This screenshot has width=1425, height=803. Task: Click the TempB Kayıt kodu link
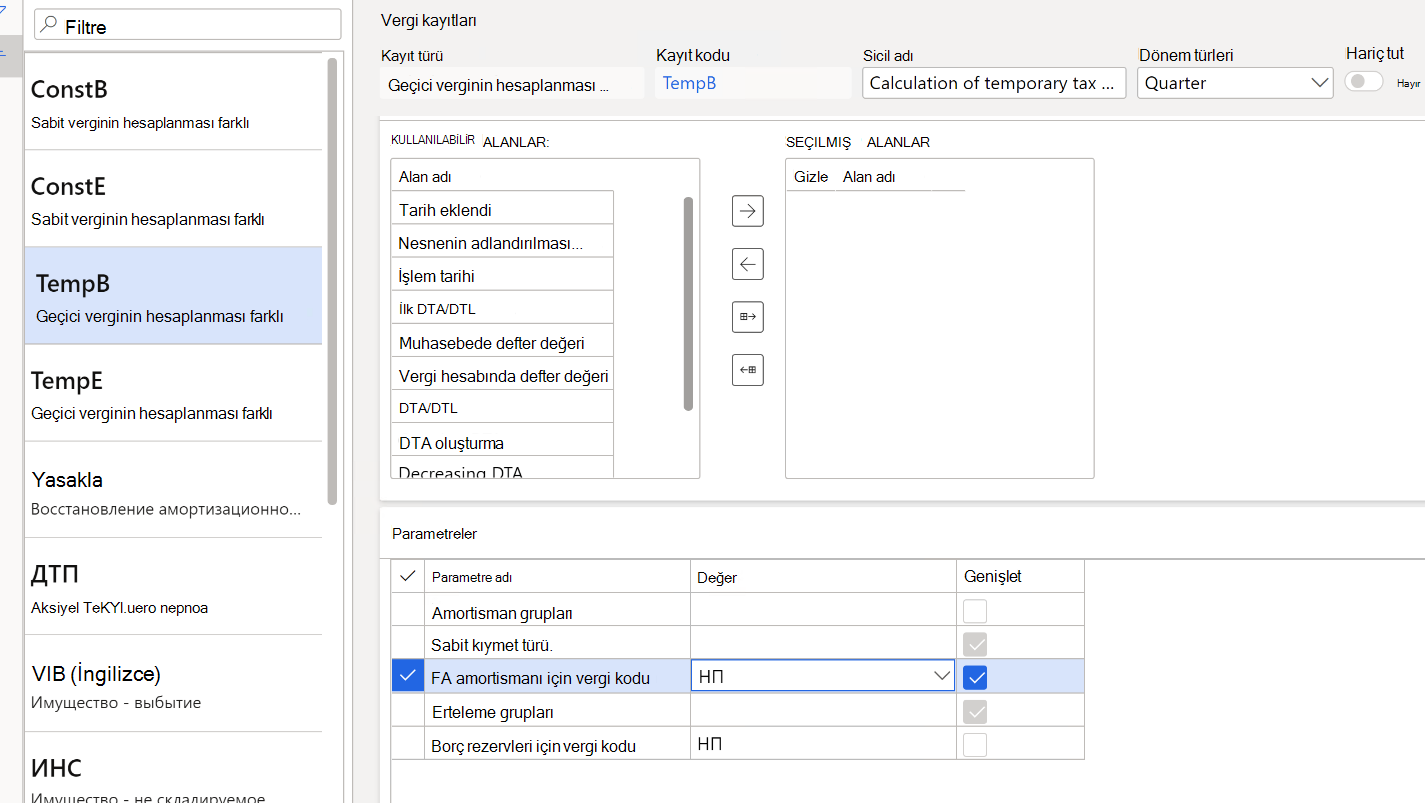point(689,83)
